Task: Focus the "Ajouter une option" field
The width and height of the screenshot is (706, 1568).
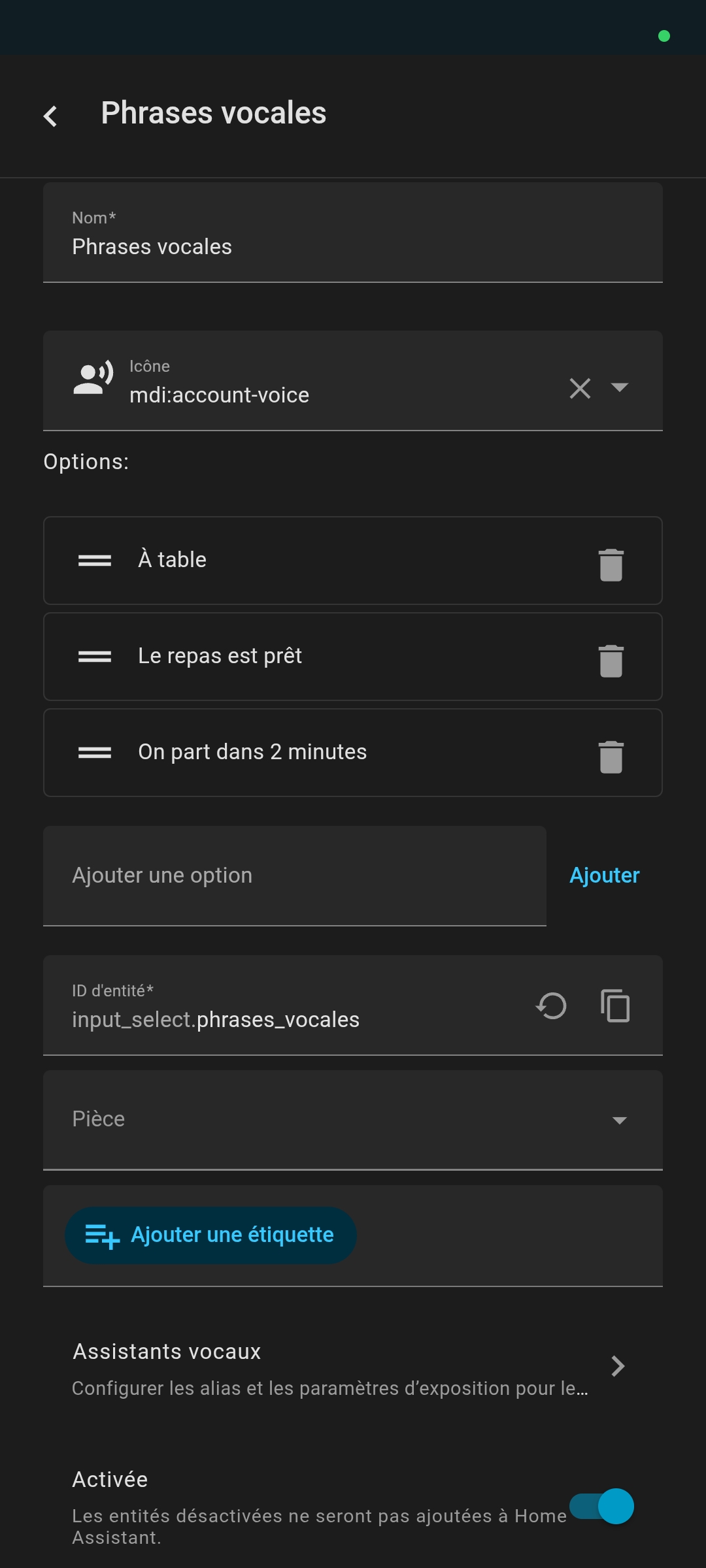Action: [x=294, y=875]
